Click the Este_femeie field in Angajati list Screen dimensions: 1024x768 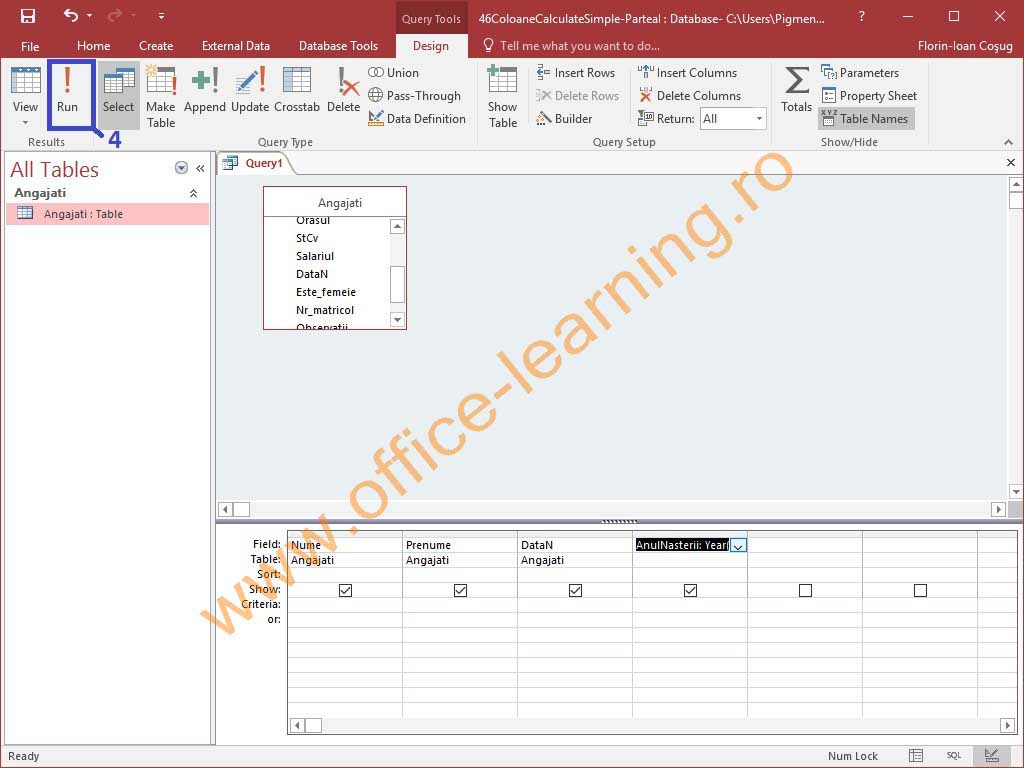coord(325,292)
